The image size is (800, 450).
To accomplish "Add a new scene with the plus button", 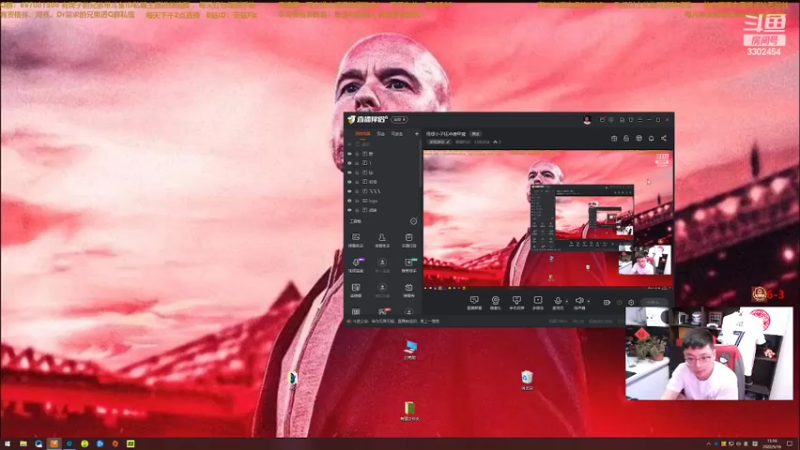I will click(416, 134).
